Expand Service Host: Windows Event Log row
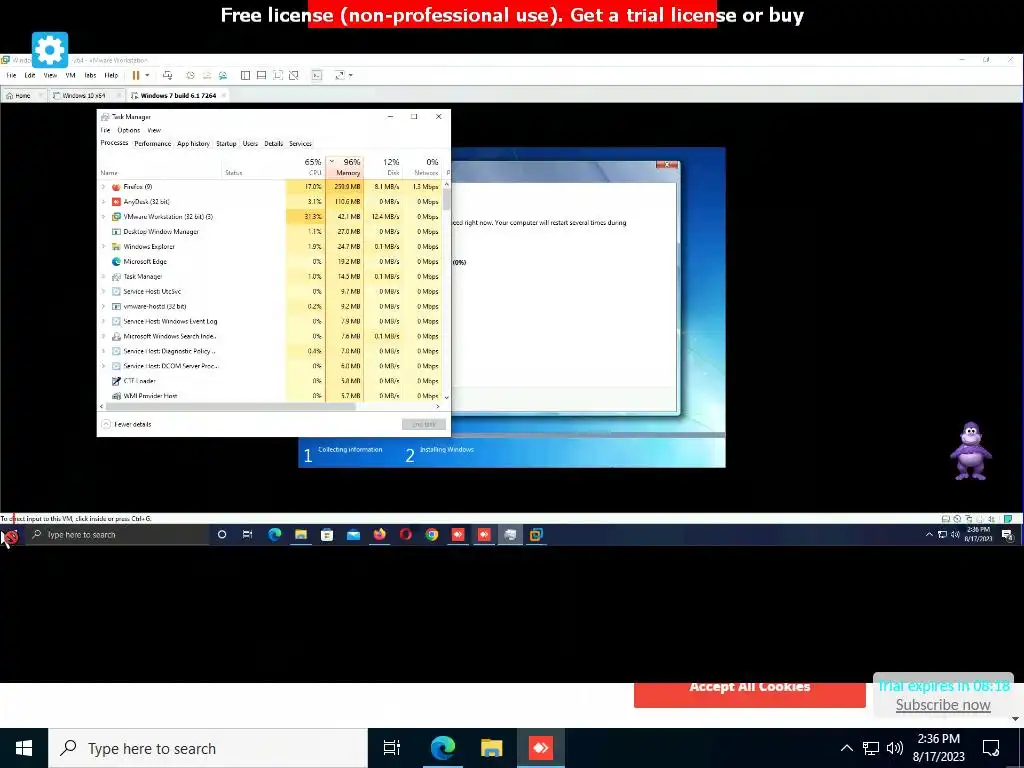1024x768 pixels. (x=103, y=321)
